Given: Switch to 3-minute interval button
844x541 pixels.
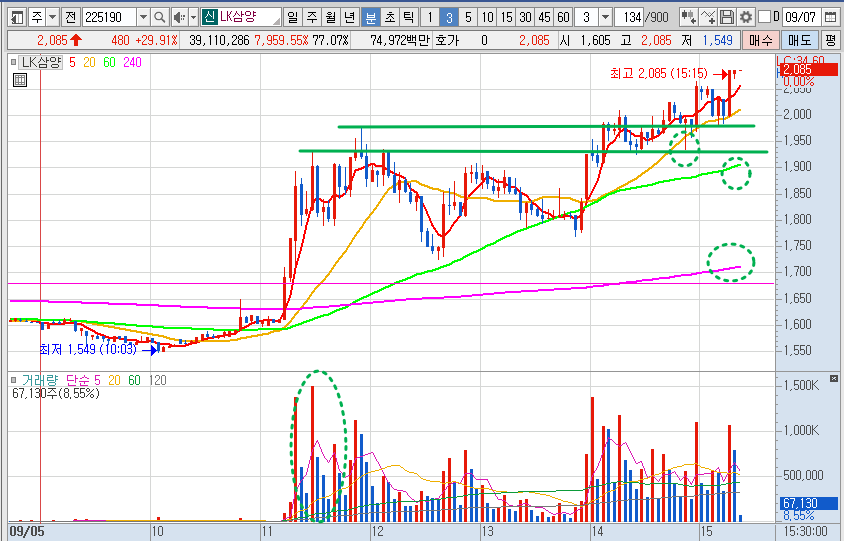Looking at the screenshot, I should click(448, 18).
